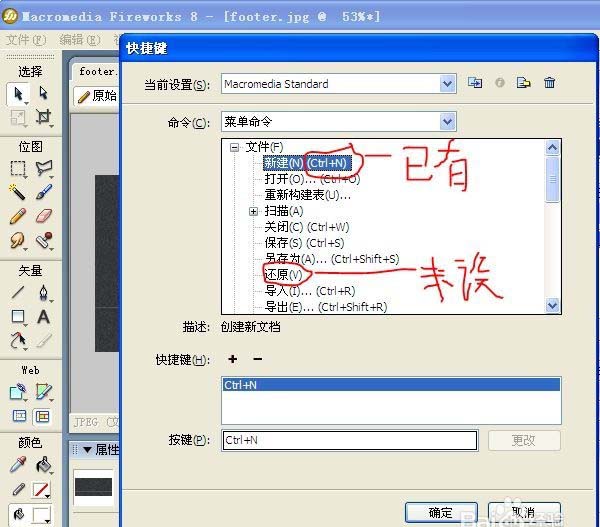Open the commands type dropdown
This screenshot has width=600, height=527.
[x=447, y=122]
